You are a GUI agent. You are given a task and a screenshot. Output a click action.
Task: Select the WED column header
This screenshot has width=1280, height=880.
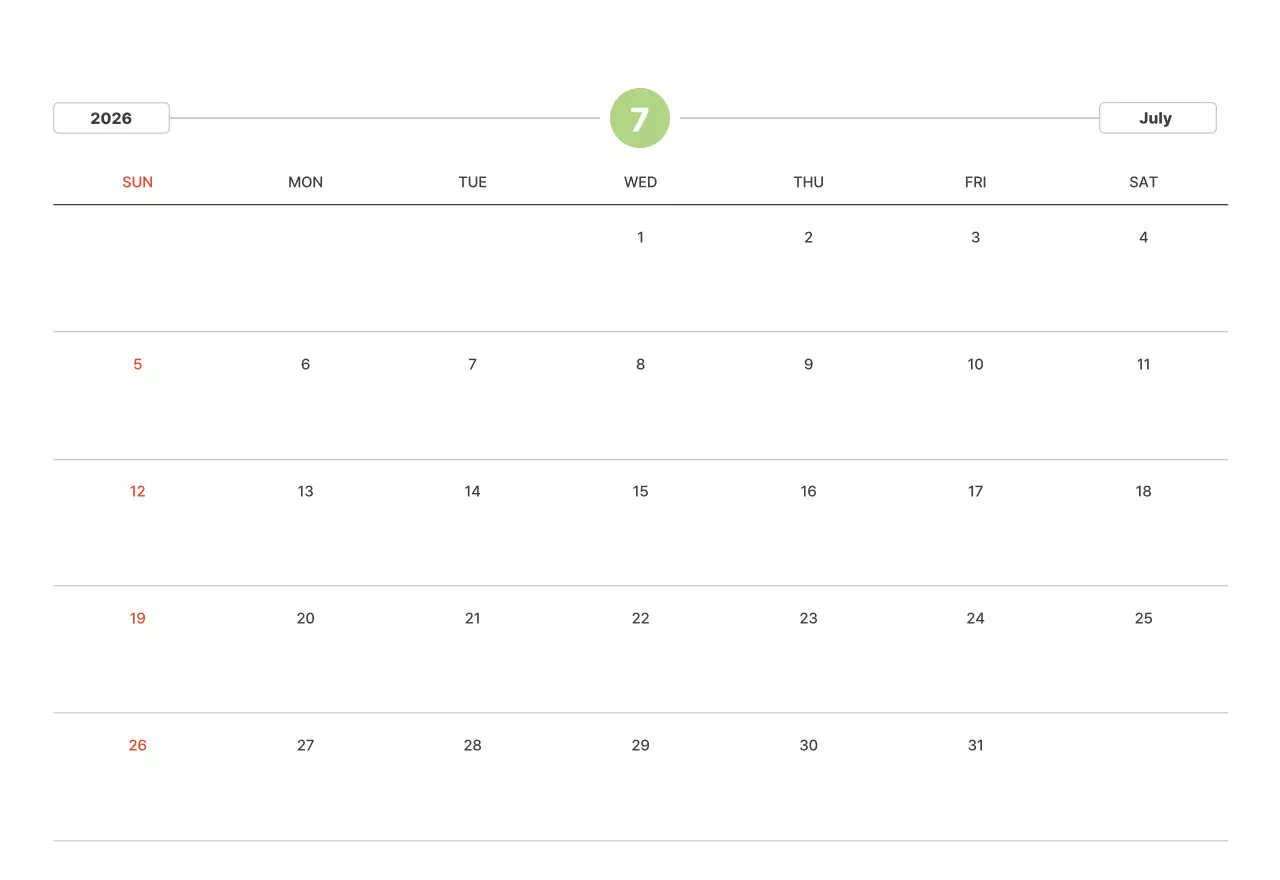point(640,182)
